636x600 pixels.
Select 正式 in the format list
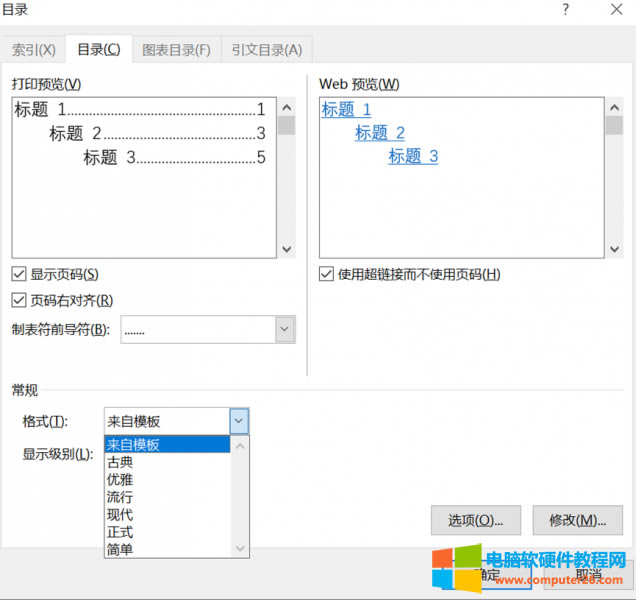click(x=120, y=532)
